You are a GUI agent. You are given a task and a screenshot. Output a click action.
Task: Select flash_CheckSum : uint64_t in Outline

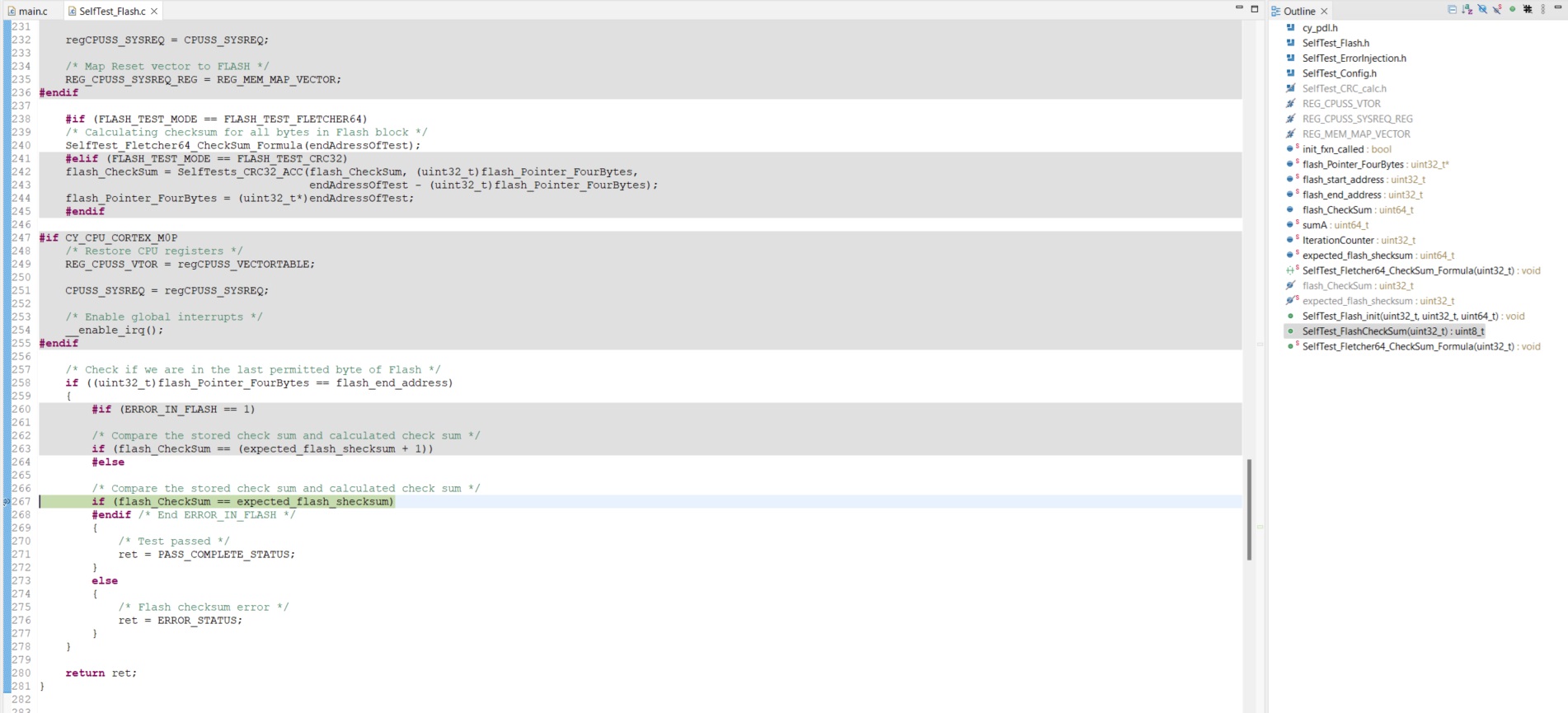[1358, 210]
